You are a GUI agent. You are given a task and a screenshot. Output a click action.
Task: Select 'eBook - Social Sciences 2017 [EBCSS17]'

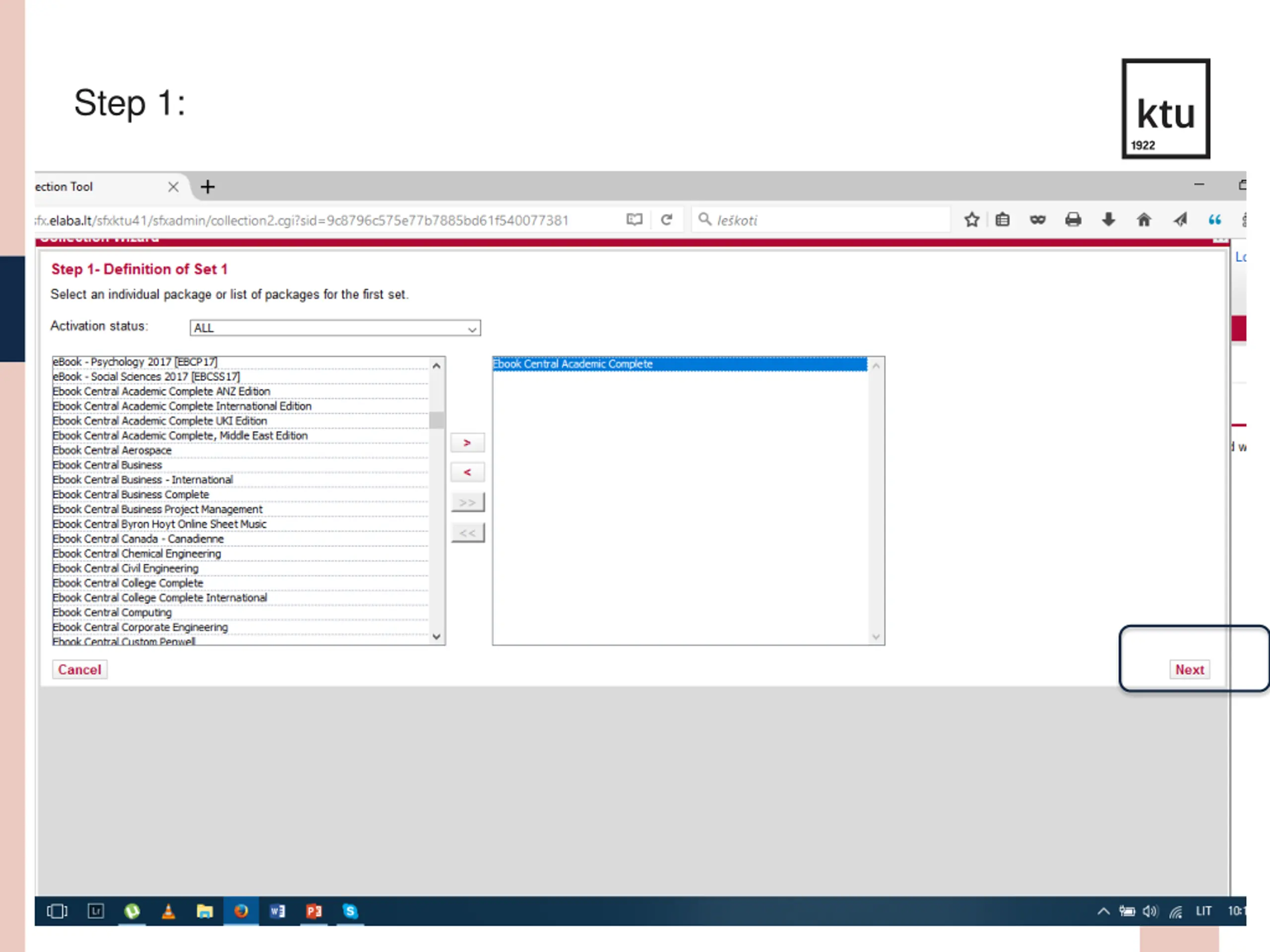tap(240, 377)
